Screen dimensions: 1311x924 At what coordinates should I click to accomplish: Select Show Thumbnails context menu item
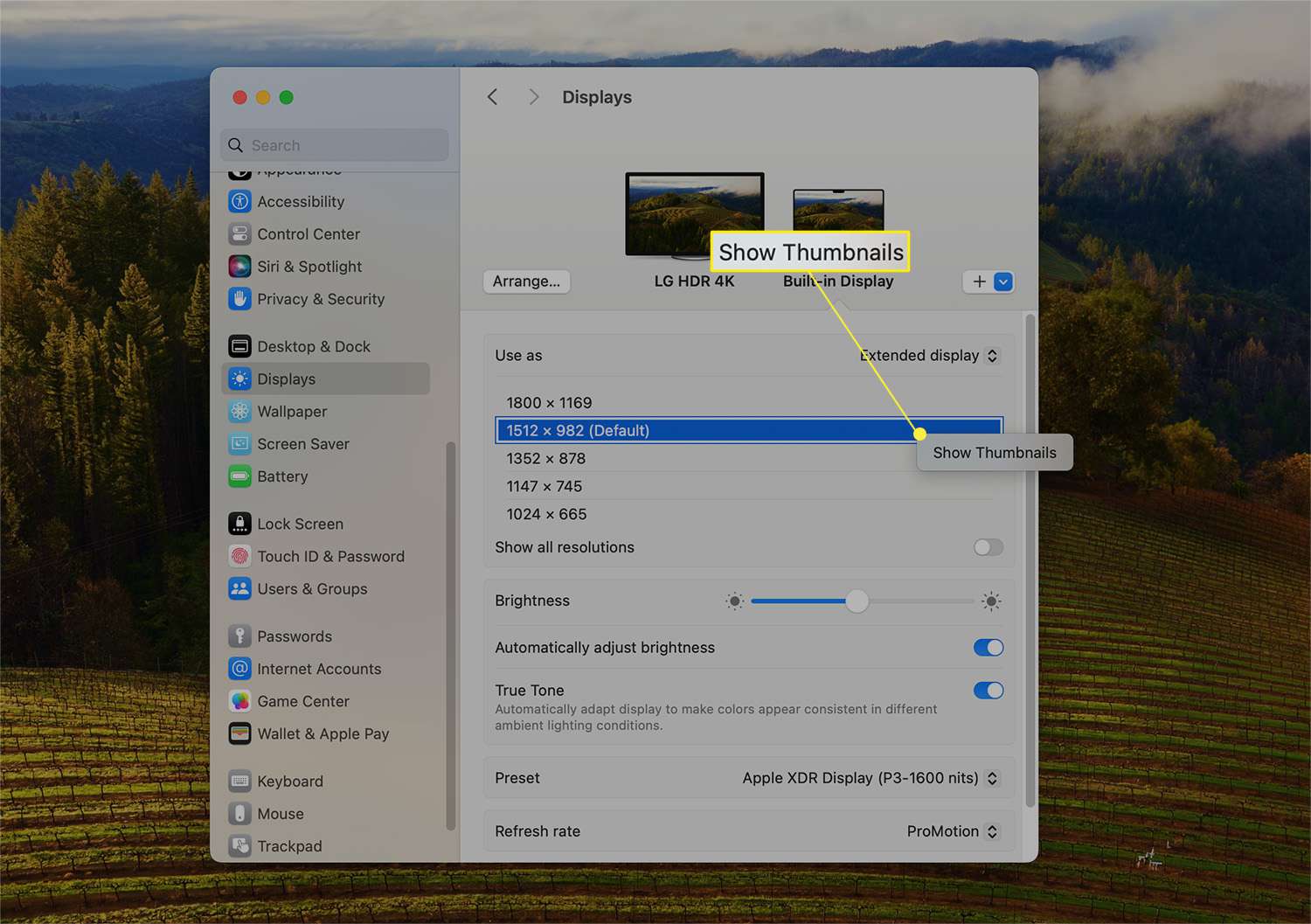pos(994,453)
